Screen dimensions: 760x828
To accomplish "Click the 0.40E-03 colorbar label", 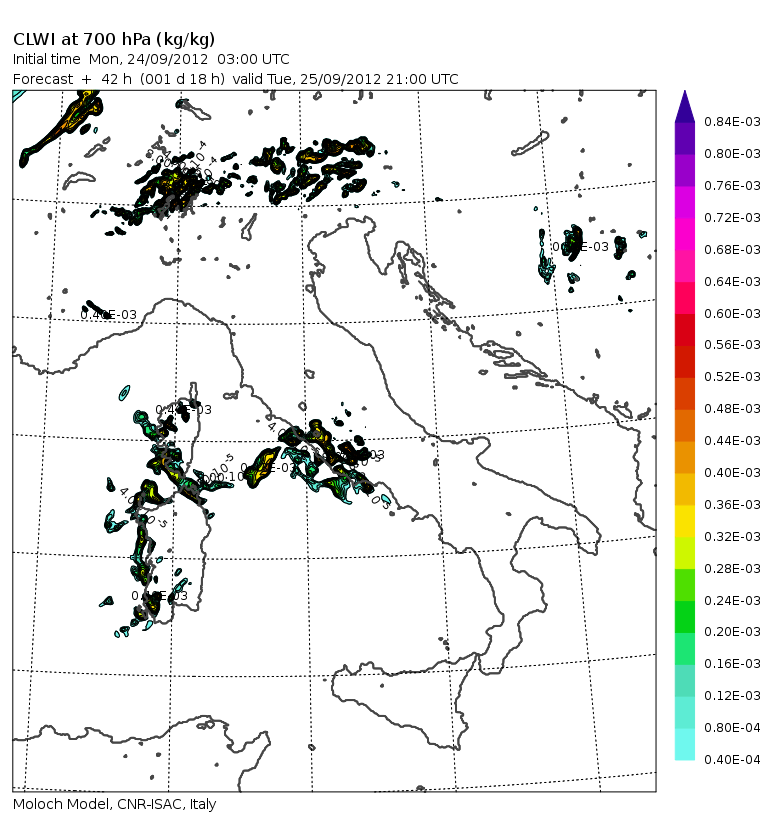I will (732, 473).
